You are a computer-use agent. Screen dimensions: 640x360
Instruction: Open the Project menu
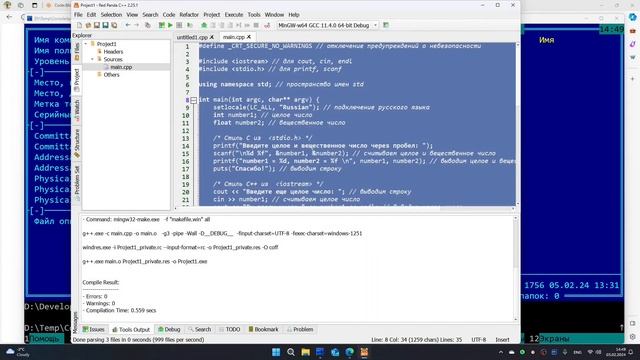[x=211, y=15]
